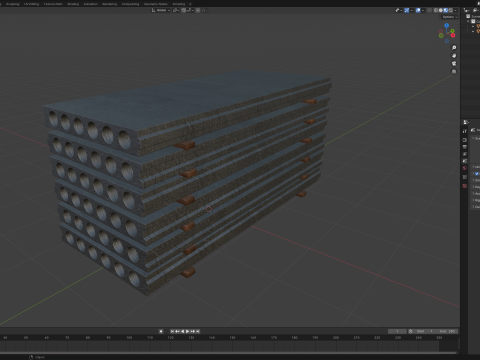
Task: Switch to Texture Paint workspace tab
Action: point(53,4)
